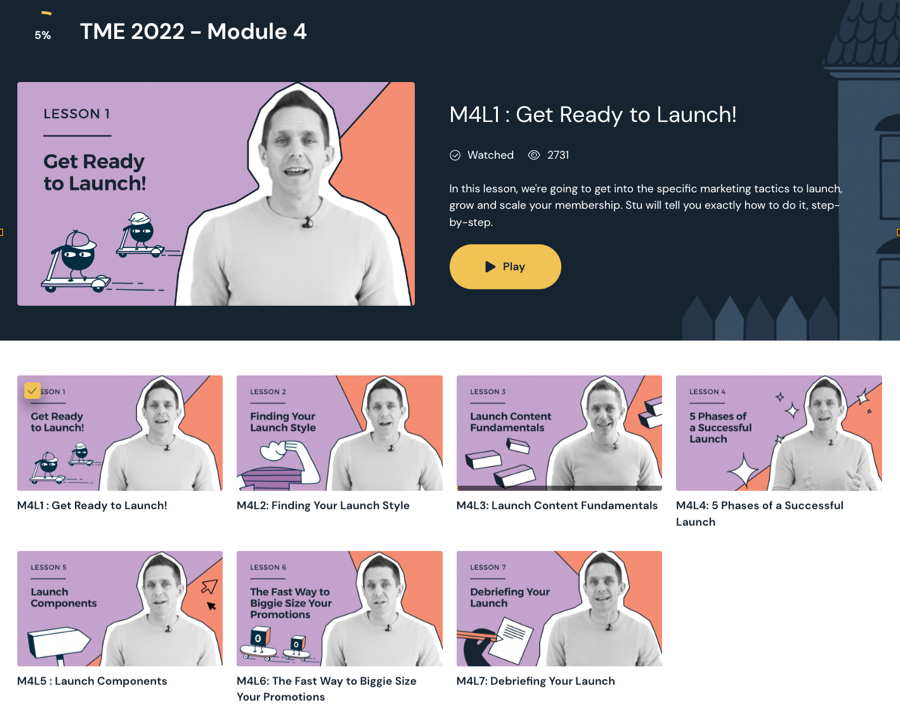Click the M4L2: Finding Your Launch Style link
Image resolution: width=900 pixels, height=726 pixels.
pyautogui.click(x=323, y=506)
